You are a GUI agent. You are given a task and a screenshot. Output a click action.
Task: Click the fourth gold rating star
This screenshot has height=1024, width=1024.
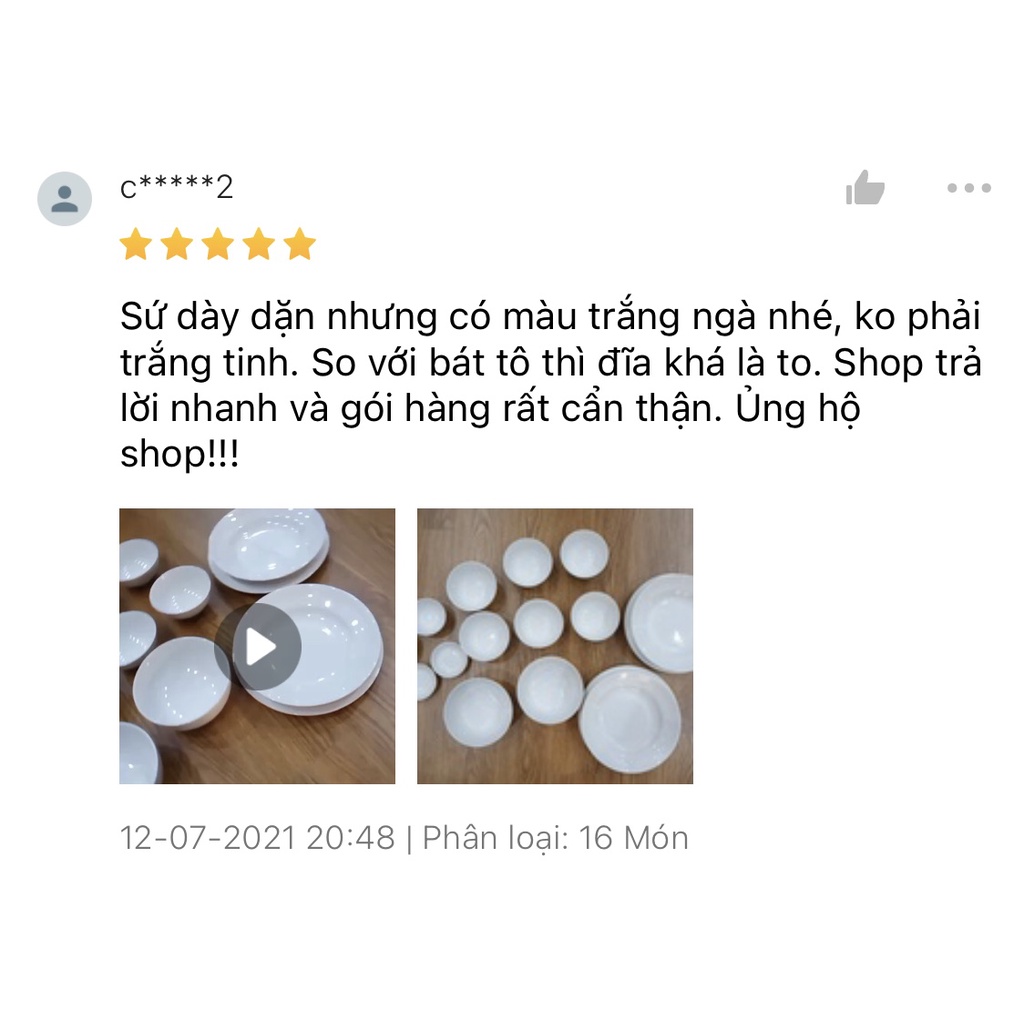[259, 244]
